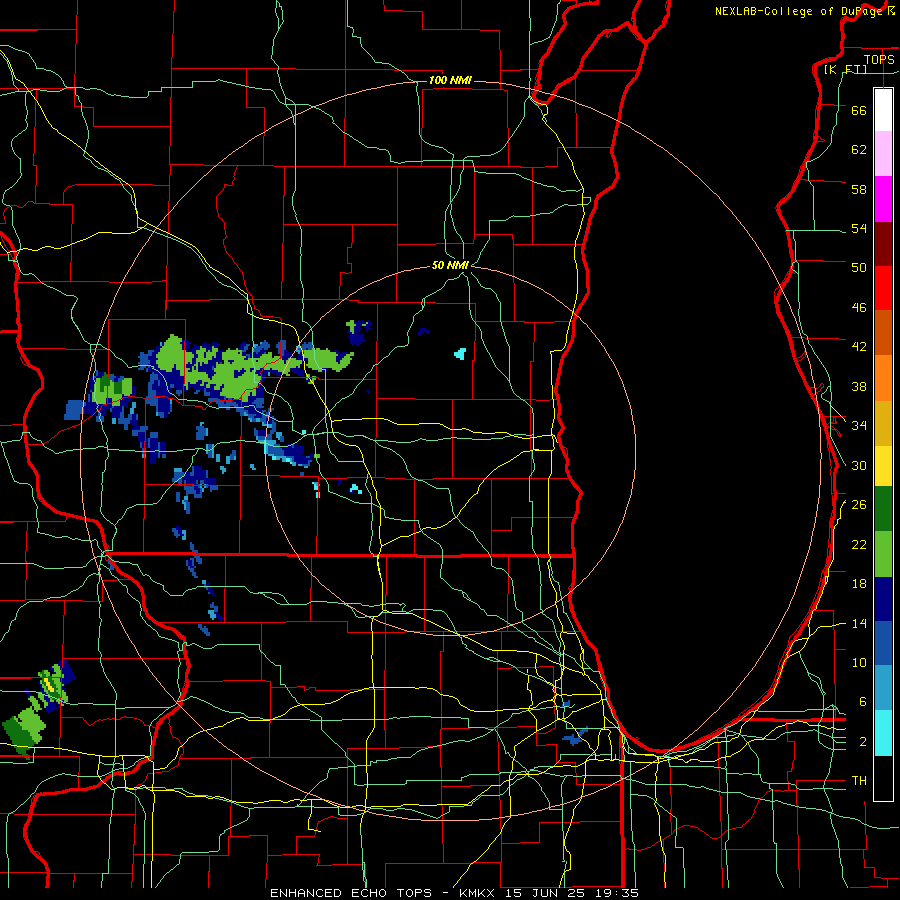Click the "58" legend value
This screenshot has height=900, width=900.
[x=859, y=189]
